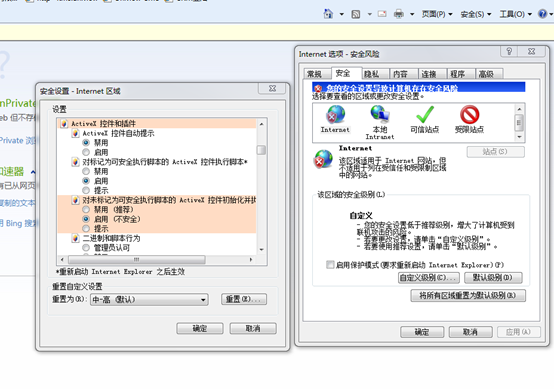The width and height of the screenshot is (554, 389).
Task: Click the settings list horizontal scrollbar
Action: tap(157, 260)
